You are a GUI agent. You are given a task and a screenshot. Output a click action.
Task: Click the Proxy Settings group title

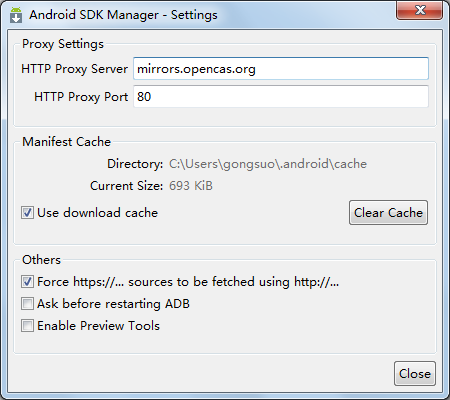pyautogui.click(x=63, y=44)
